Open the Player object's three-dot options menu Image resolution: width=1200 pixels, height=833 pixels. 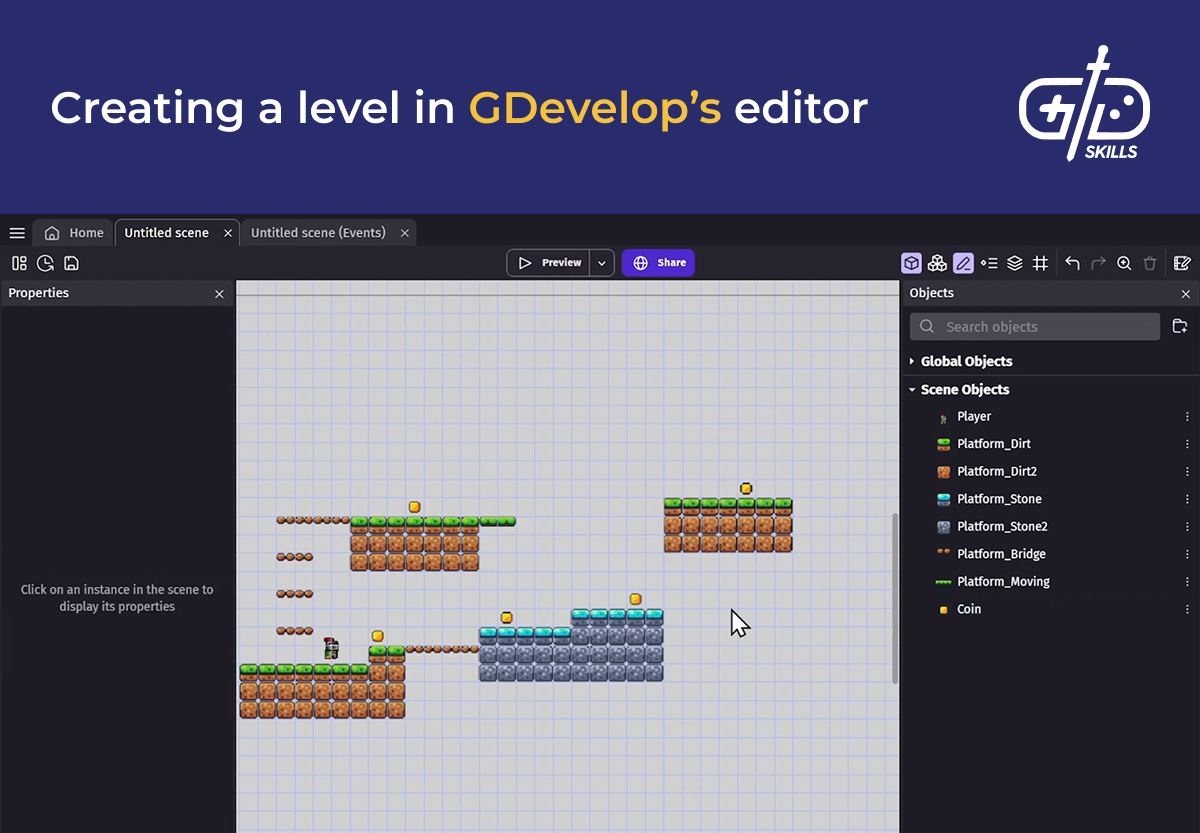[1187, 416]
